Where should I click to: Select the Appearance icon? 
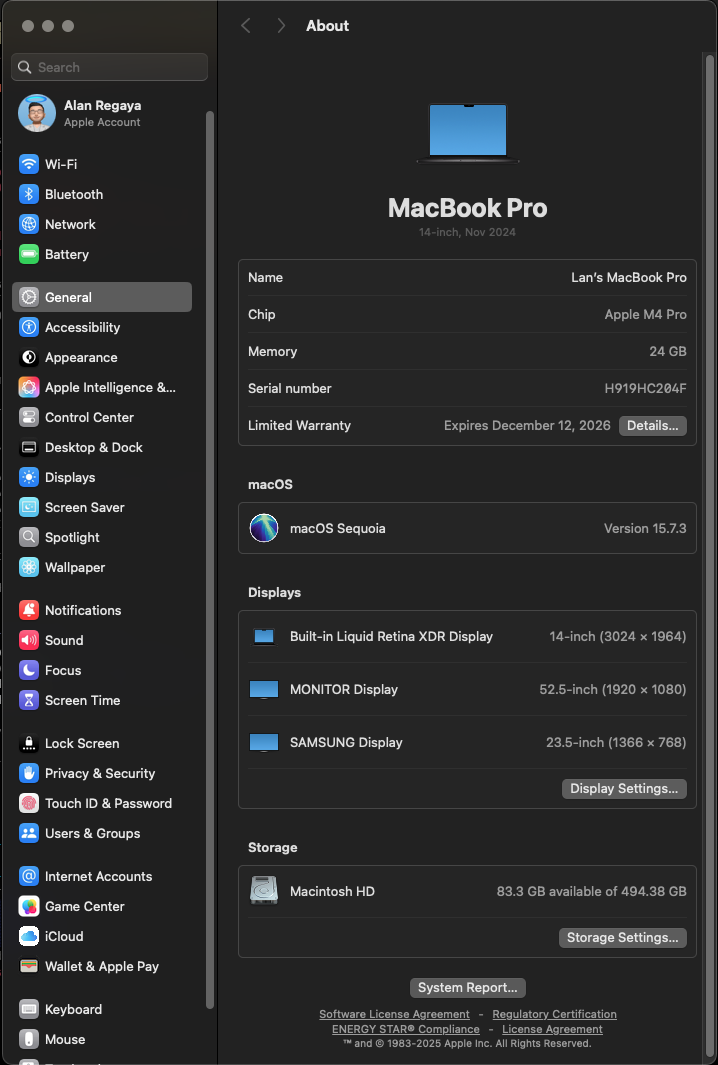(29, 357)
